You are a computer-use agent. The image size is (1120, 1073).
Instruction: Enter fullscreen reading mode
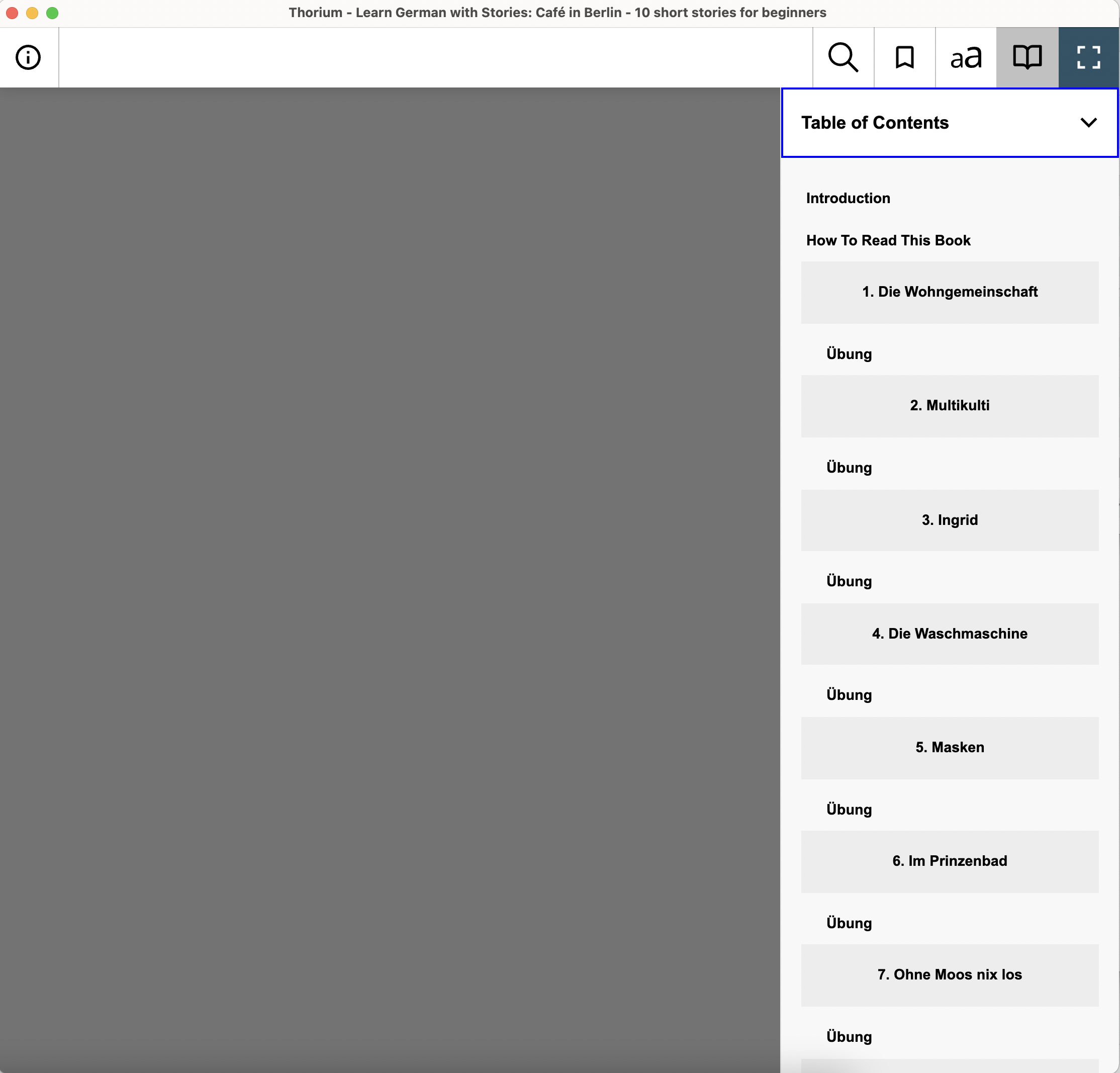point(1088,57)
